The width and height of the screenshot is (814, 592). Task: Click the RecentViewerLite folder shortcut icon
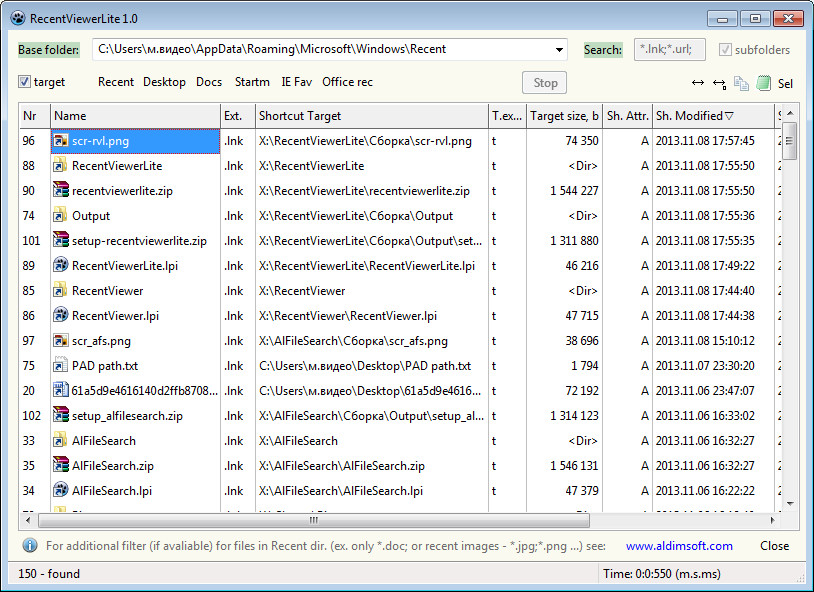[61, 166]
